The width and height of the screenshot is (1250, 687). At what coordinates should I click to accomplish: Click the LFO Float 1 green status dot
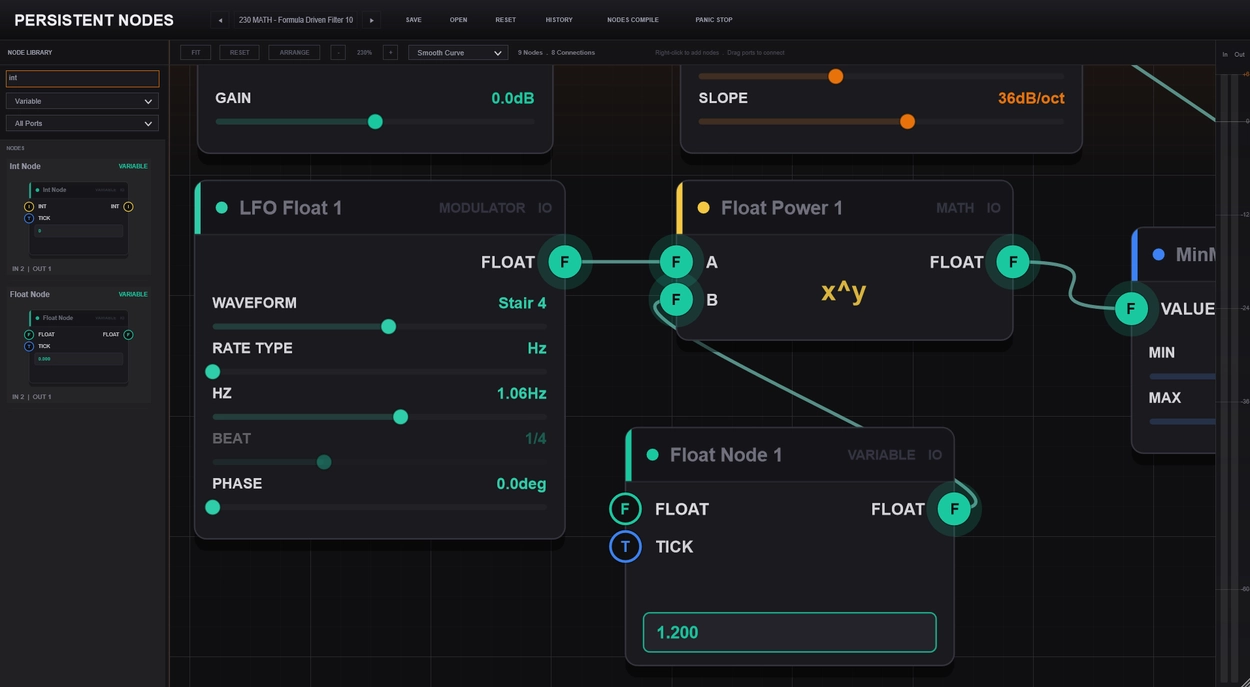tap(222, 208)
